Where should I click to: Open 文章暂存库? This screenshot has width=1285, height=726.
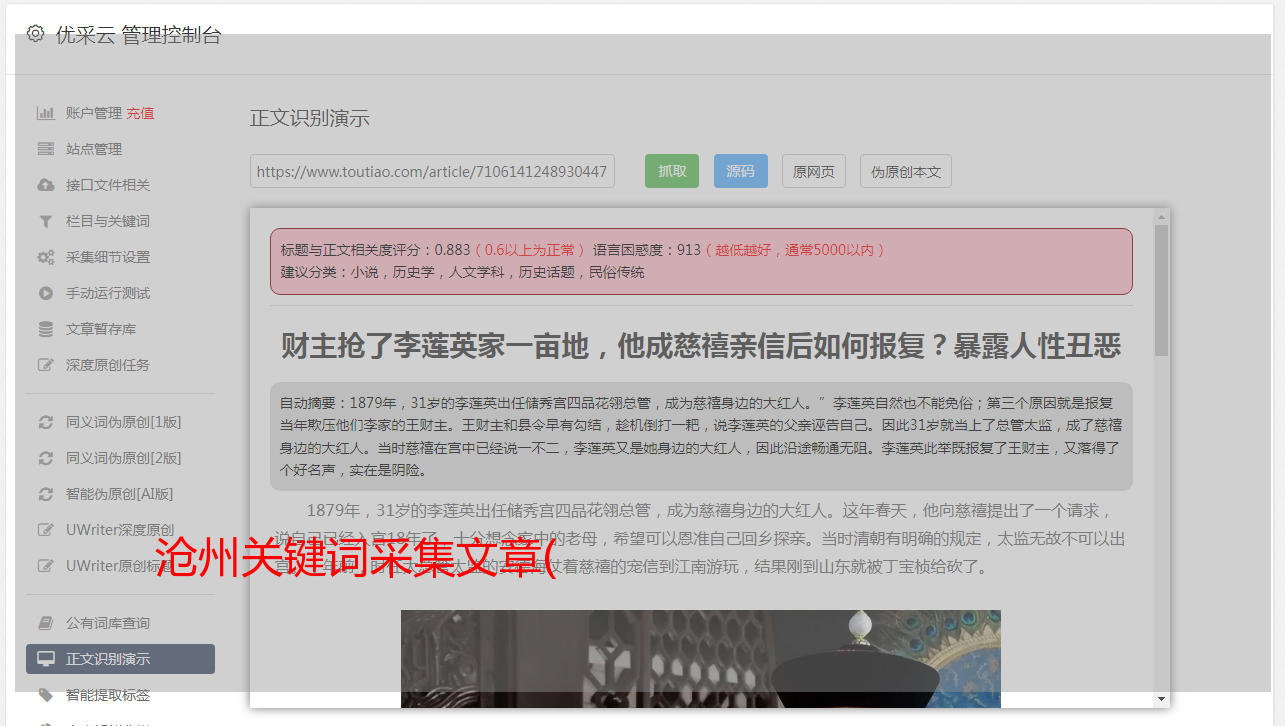click(101, 329)
